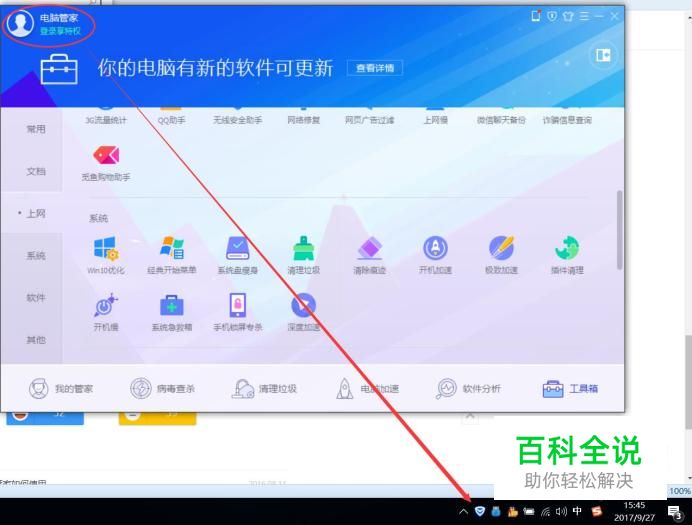Viewport: 692px width, 525px height.
Task: Open the volume speaker tray icon
Action: 561,511
